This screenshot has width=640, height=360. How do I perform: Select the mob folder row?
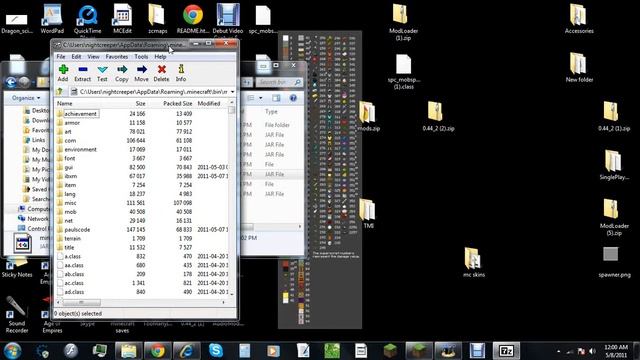click(x=142, y=212)
